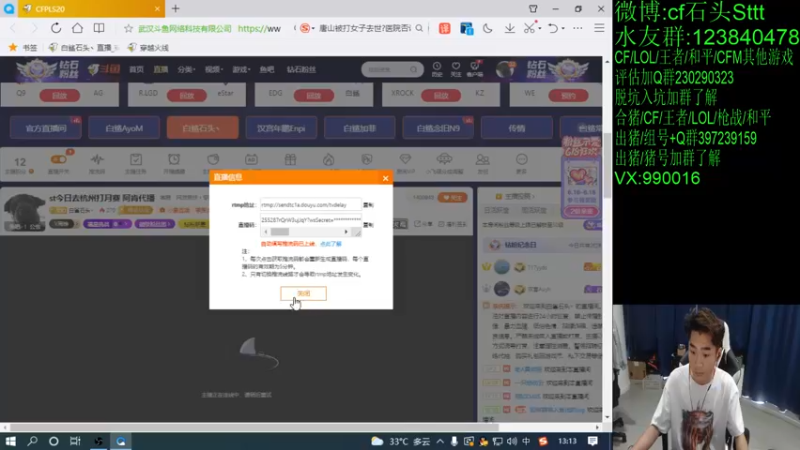Click the search magnifier in Douyu search box
800x450 pixels.
tap(413, 69)
